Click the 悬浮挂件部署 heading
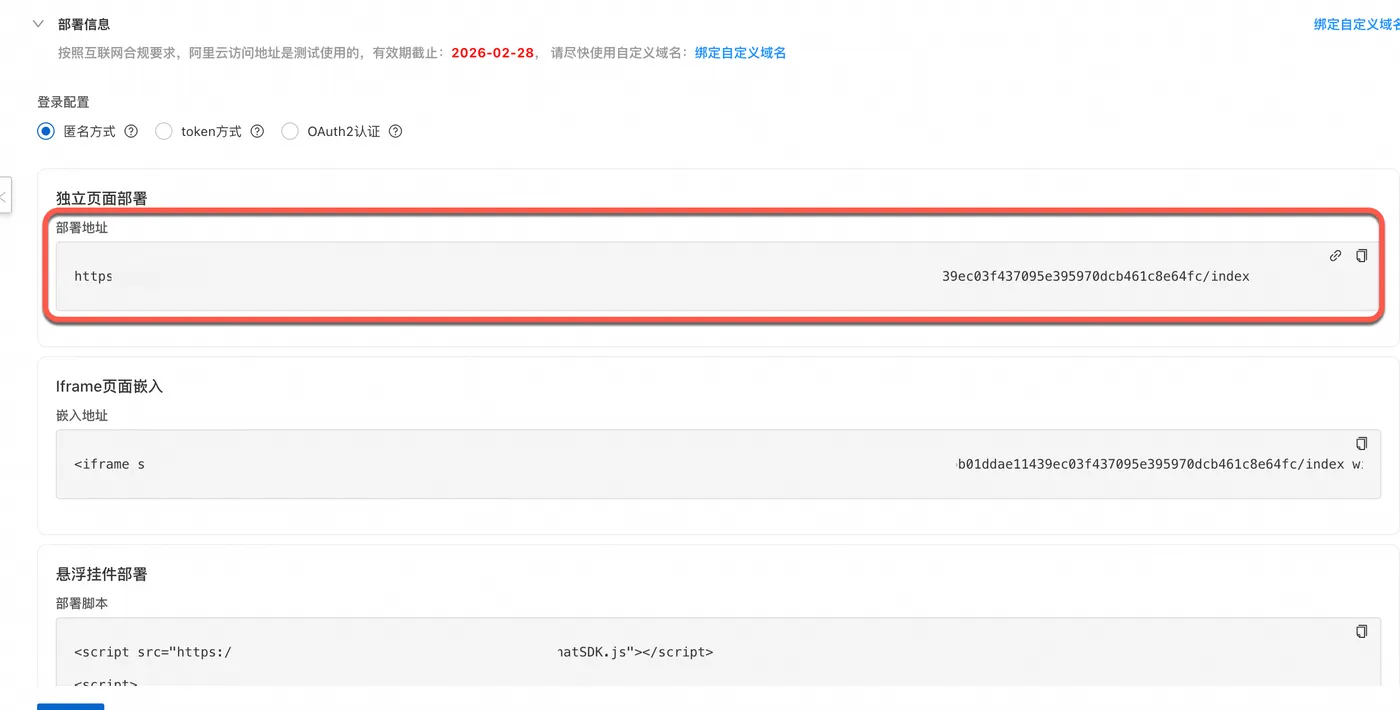Screen dimensions: 1400x710 click(x=102, y=574)
